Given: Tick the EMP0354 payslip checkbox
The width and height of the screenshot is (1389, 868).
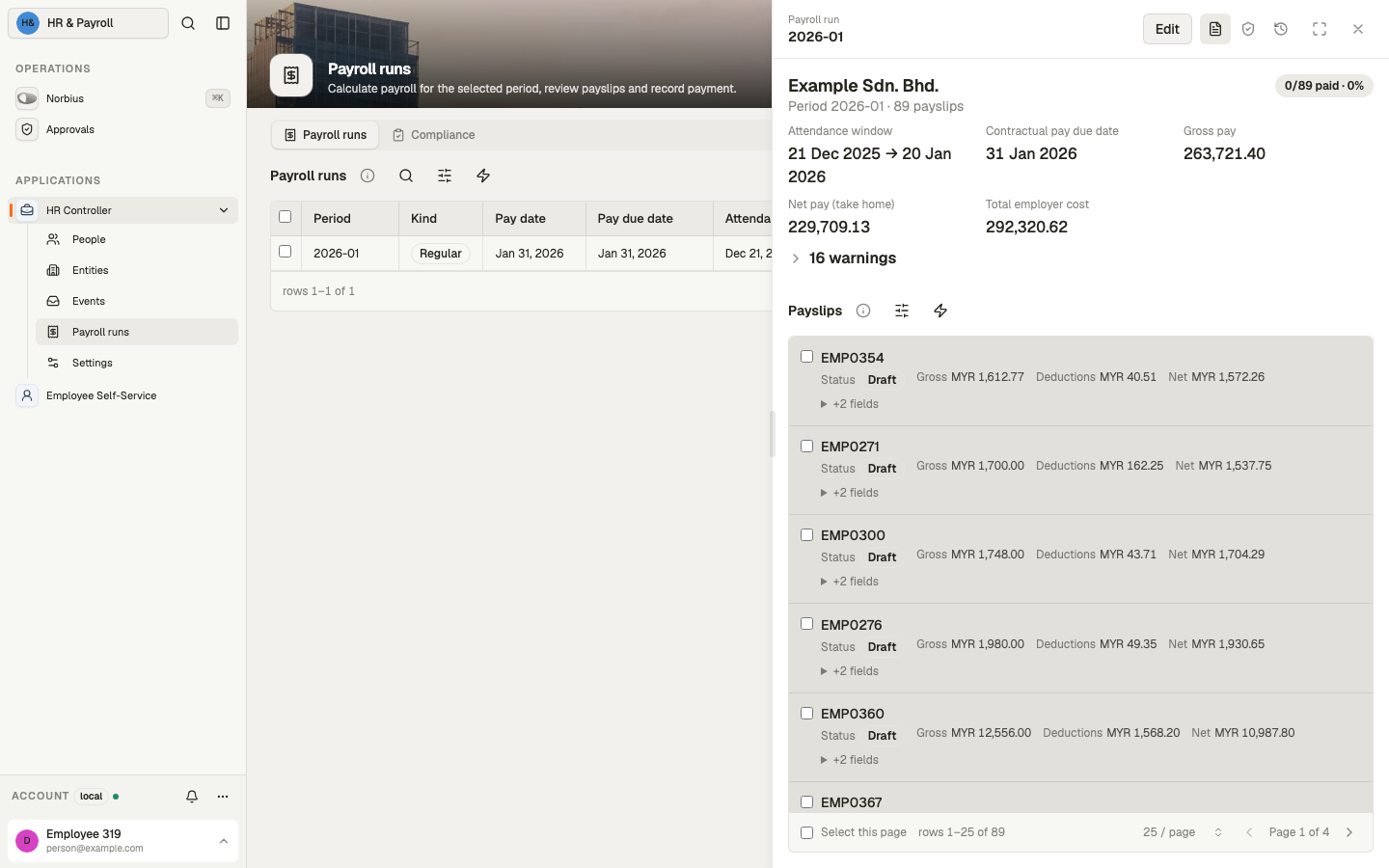Looking at the screenshot, I should tap(807, 357).
